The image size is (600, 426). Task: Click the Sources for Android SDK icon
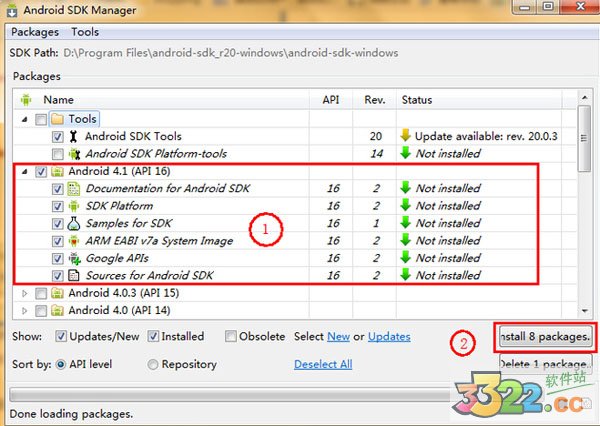(x=74, y=275)
